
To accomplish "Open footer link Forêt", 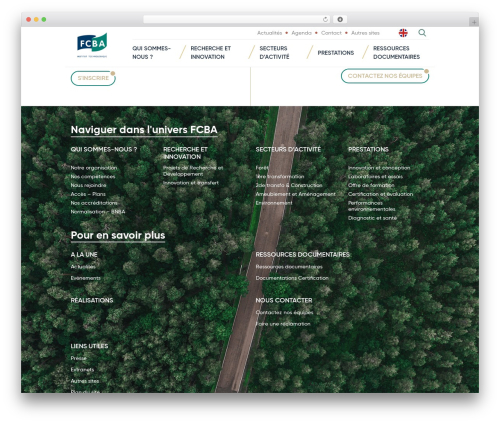I will (262, 168).
